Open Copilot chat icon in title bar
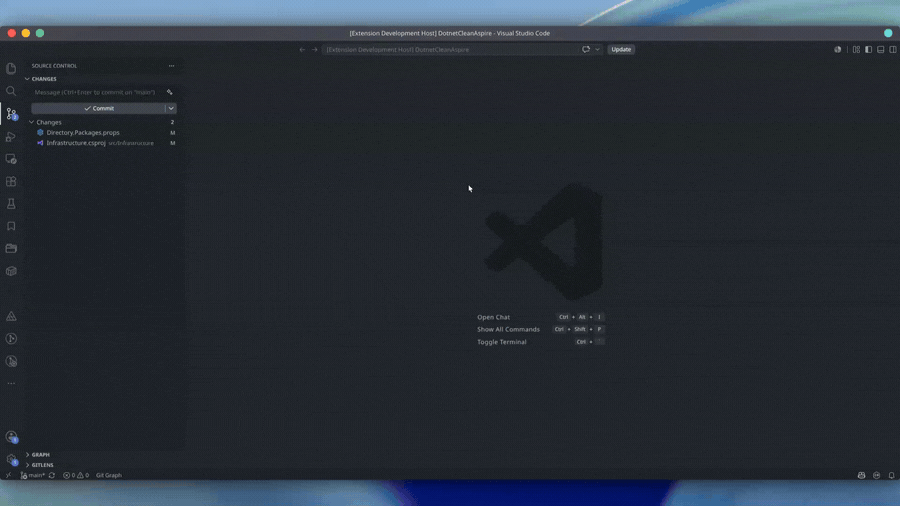The height and width of the screenshot is (506, 900). click(585, 49)
